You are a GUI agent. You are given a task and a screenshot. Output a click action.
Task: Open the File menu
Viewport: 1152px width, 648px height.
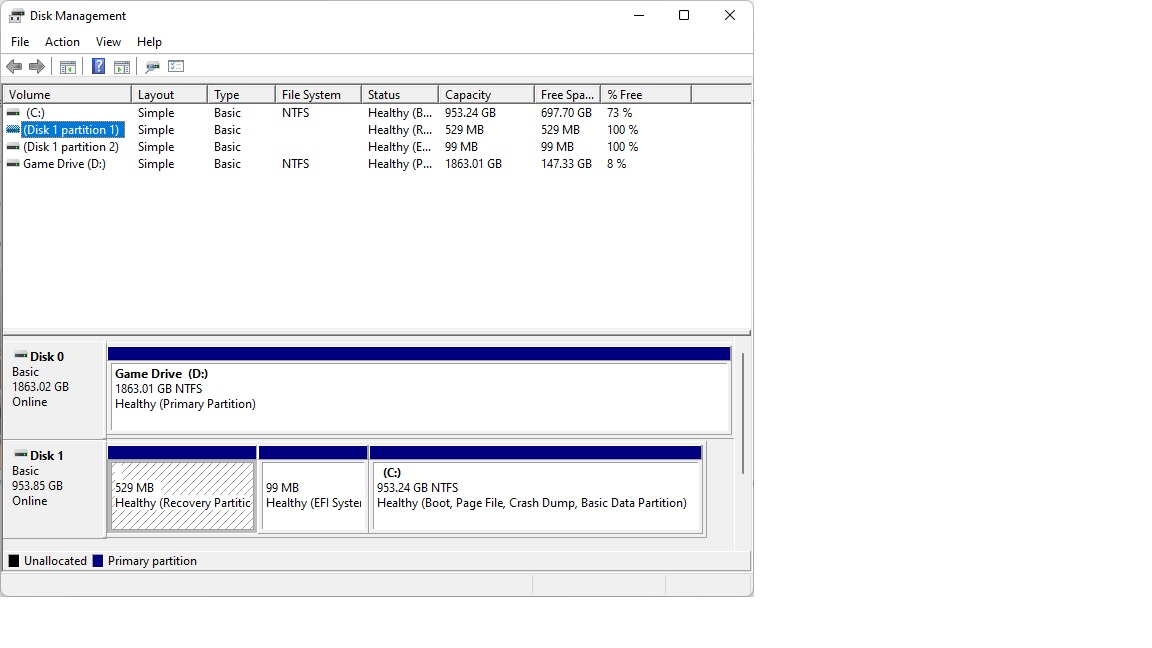pyautogui.click(x=20, y=42)
